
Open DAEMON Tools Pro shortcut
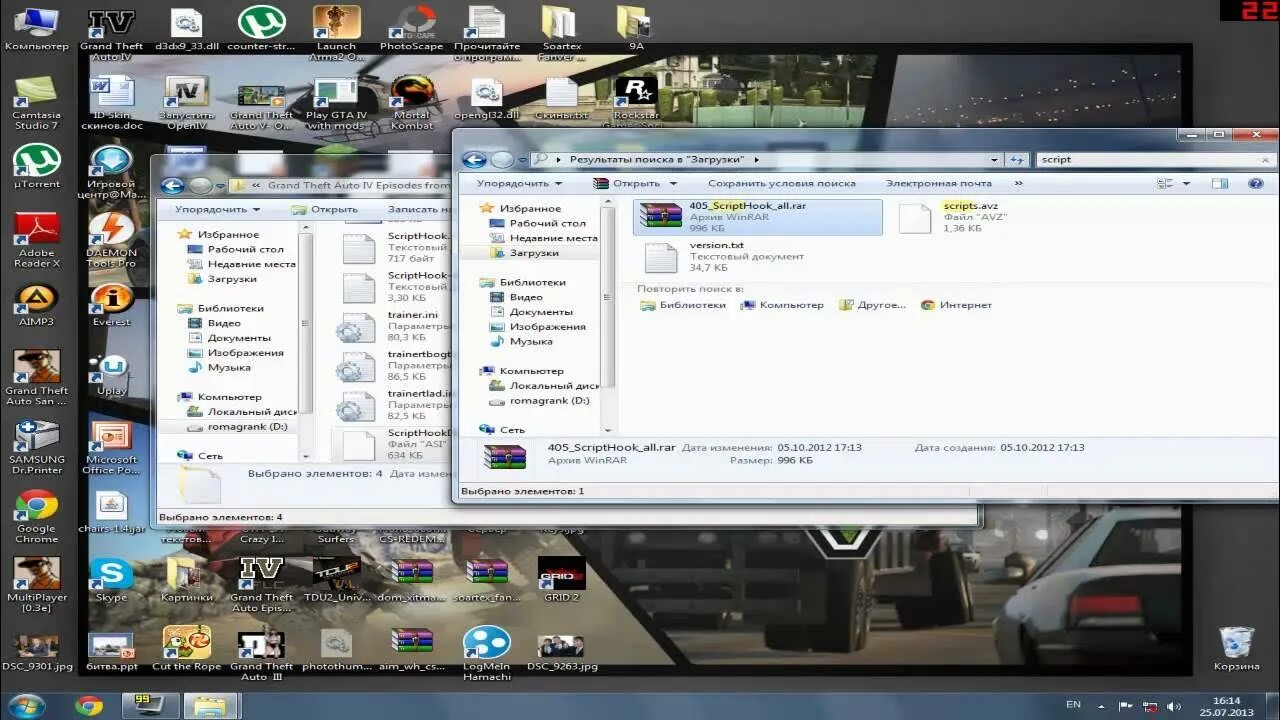tap(111, 241)
